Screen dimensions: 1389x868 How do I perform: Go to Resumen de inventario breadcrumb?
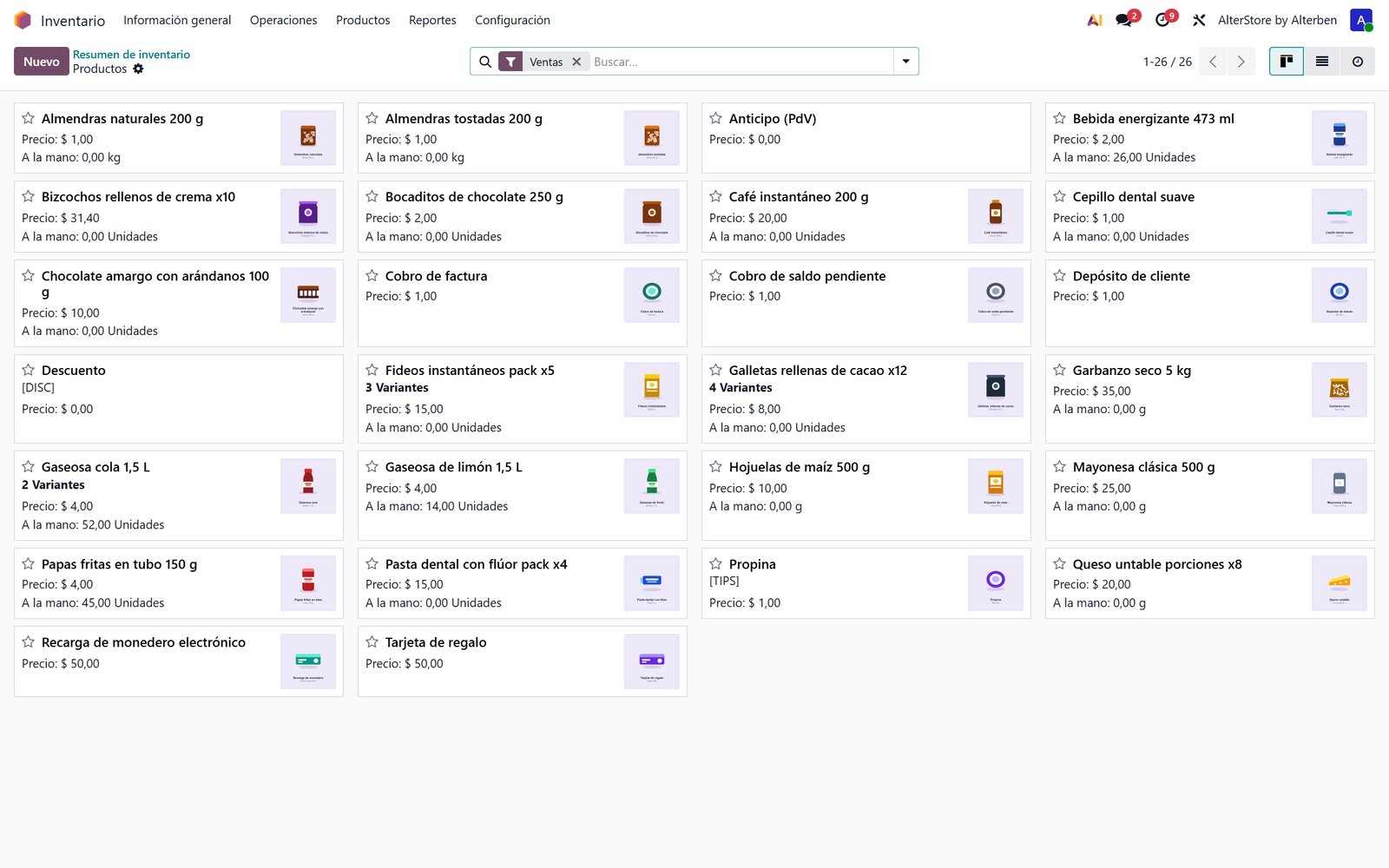[x=131, y=54]
